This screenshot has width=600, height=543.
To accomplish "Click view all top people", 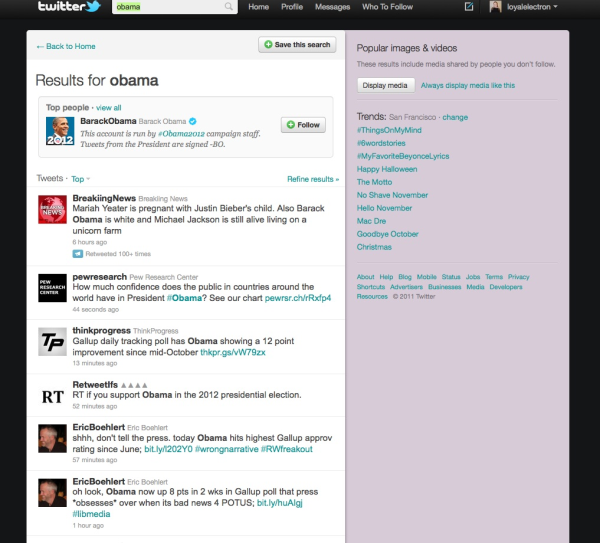I will click(109, 108).
